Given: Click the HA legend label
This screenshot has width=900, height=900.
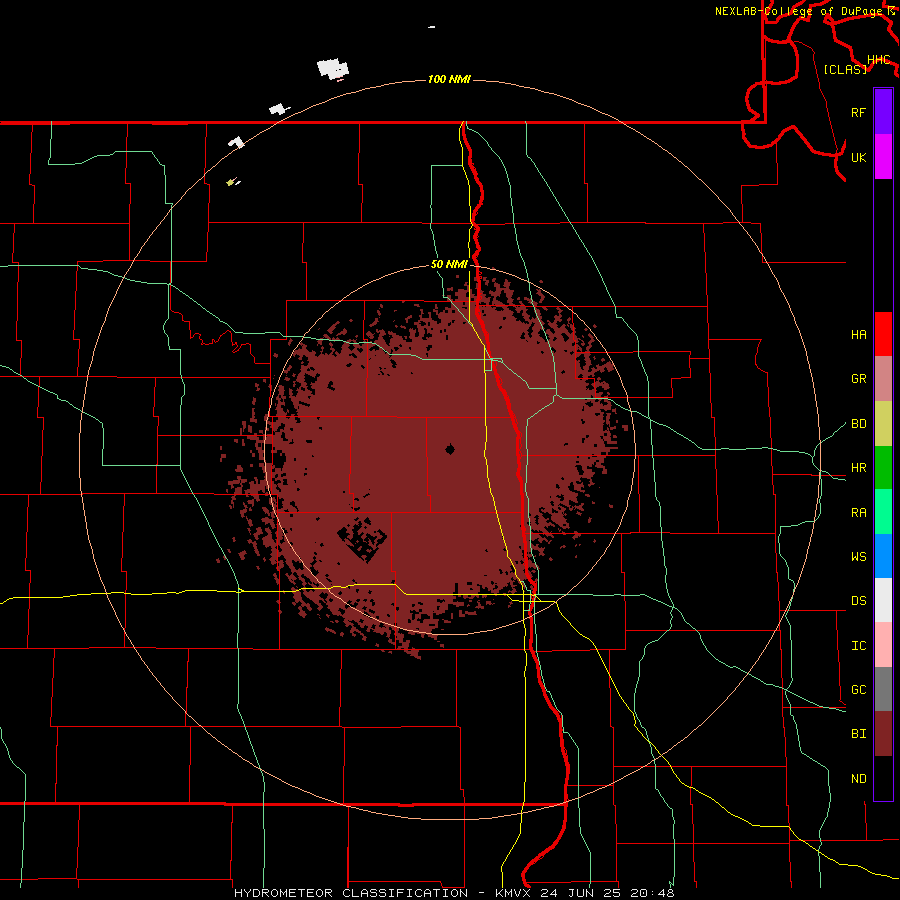Looking at the screenshot, I should (x=858, y=335).
